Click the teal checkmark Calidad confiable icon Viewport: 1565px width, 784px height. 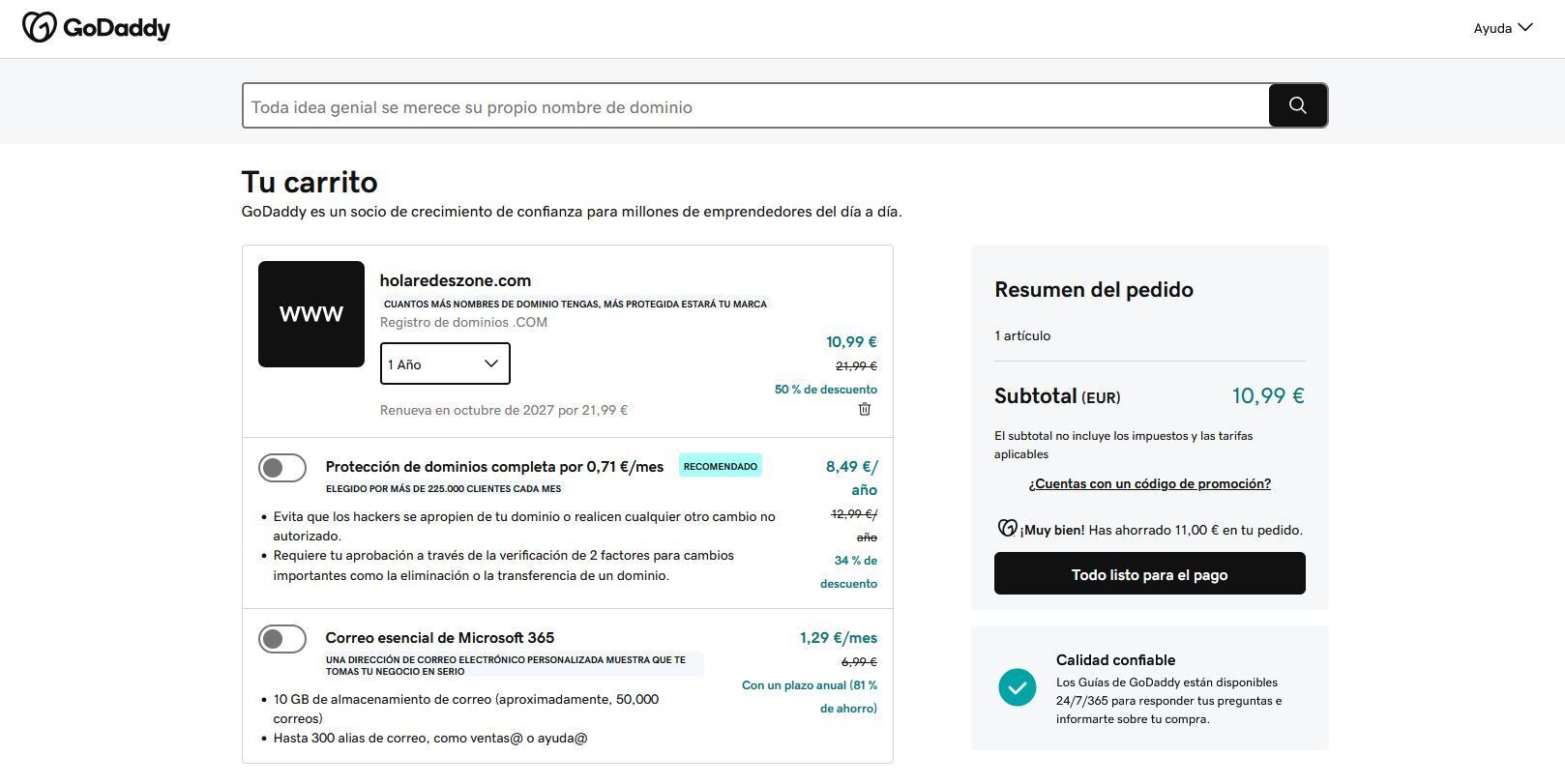click(1017, 687)
